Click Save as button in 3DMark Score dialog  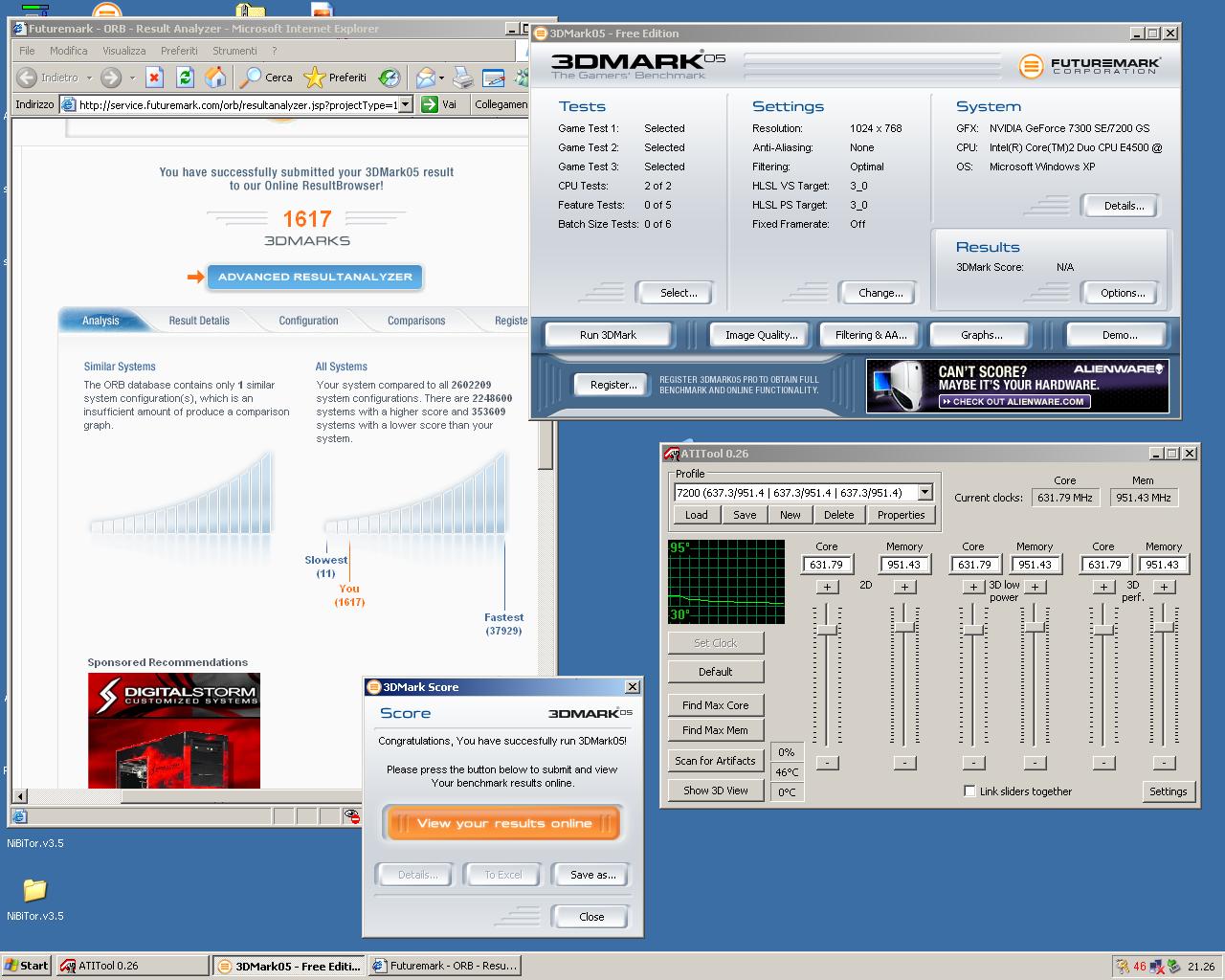(x=592, y=875)
